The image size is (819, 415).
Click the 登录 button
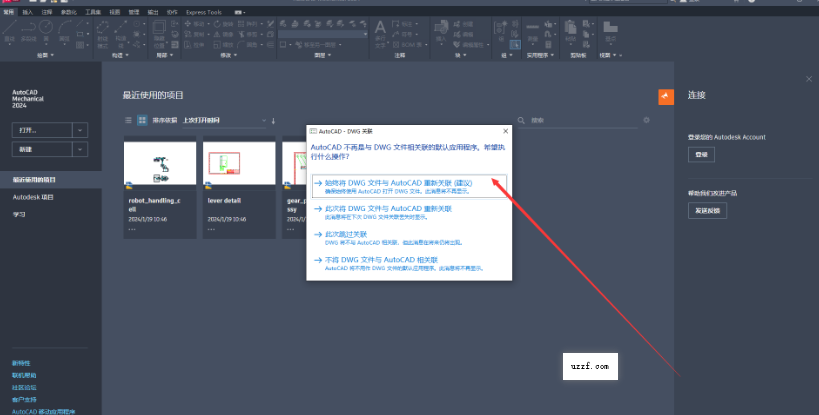tap(700, 155)
